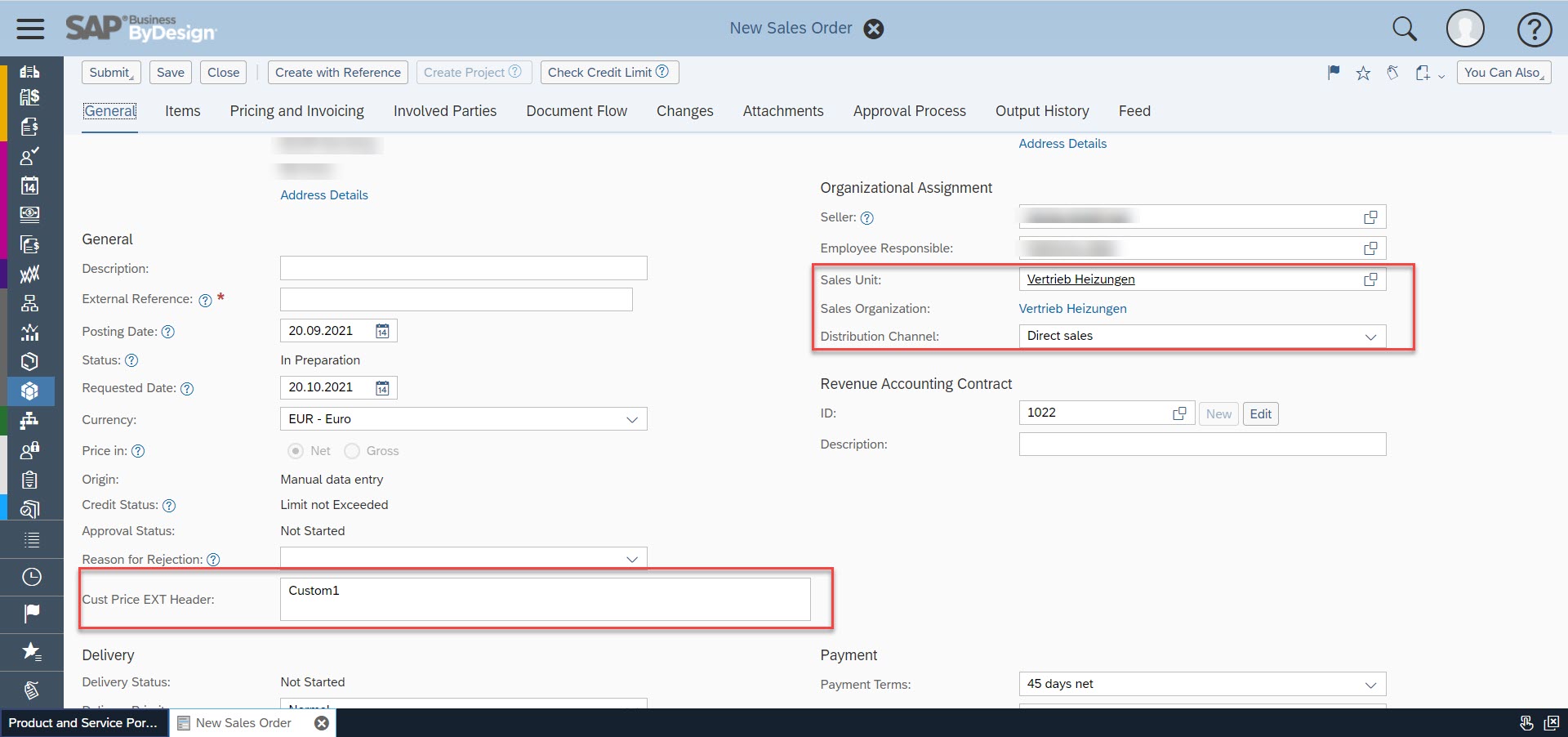1568x737 pixels.
Task: Open the hamburger navigation menu
Action: pyautogui.click(x=30, y=29)
